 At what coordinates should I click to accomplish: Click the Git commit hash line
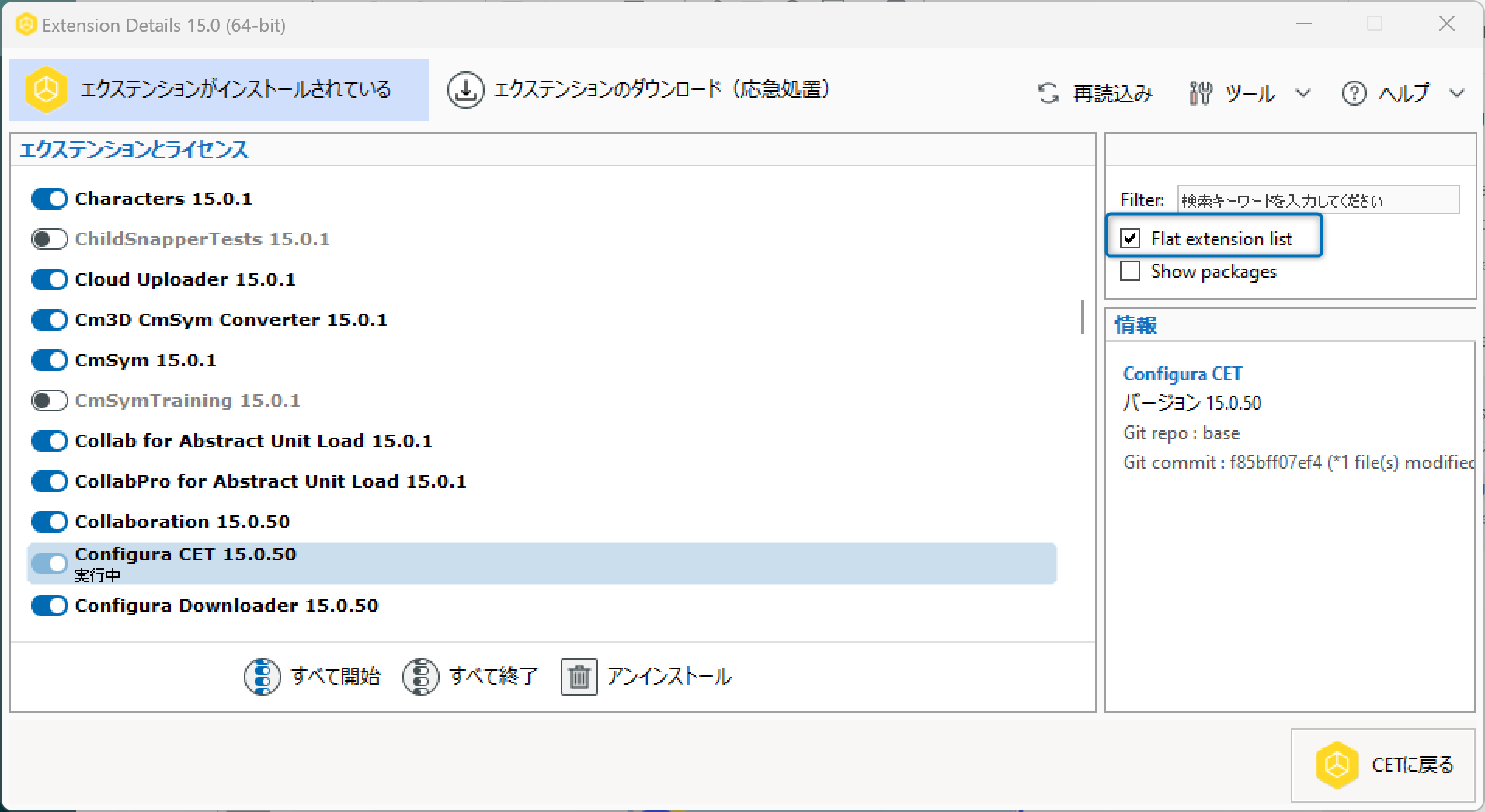(x=1299, y=463)
